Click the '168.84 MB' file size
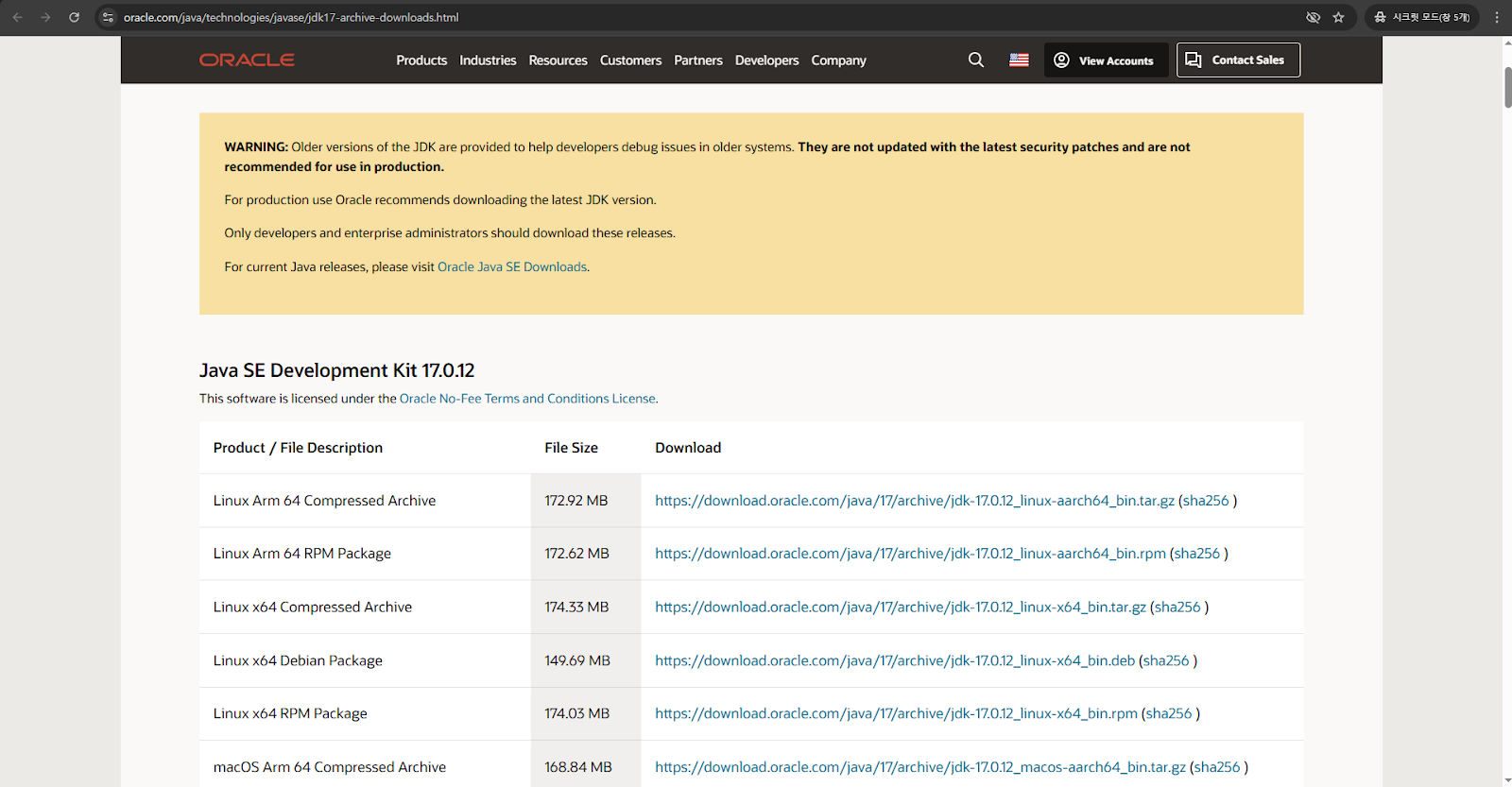 [x=578, y=767]
